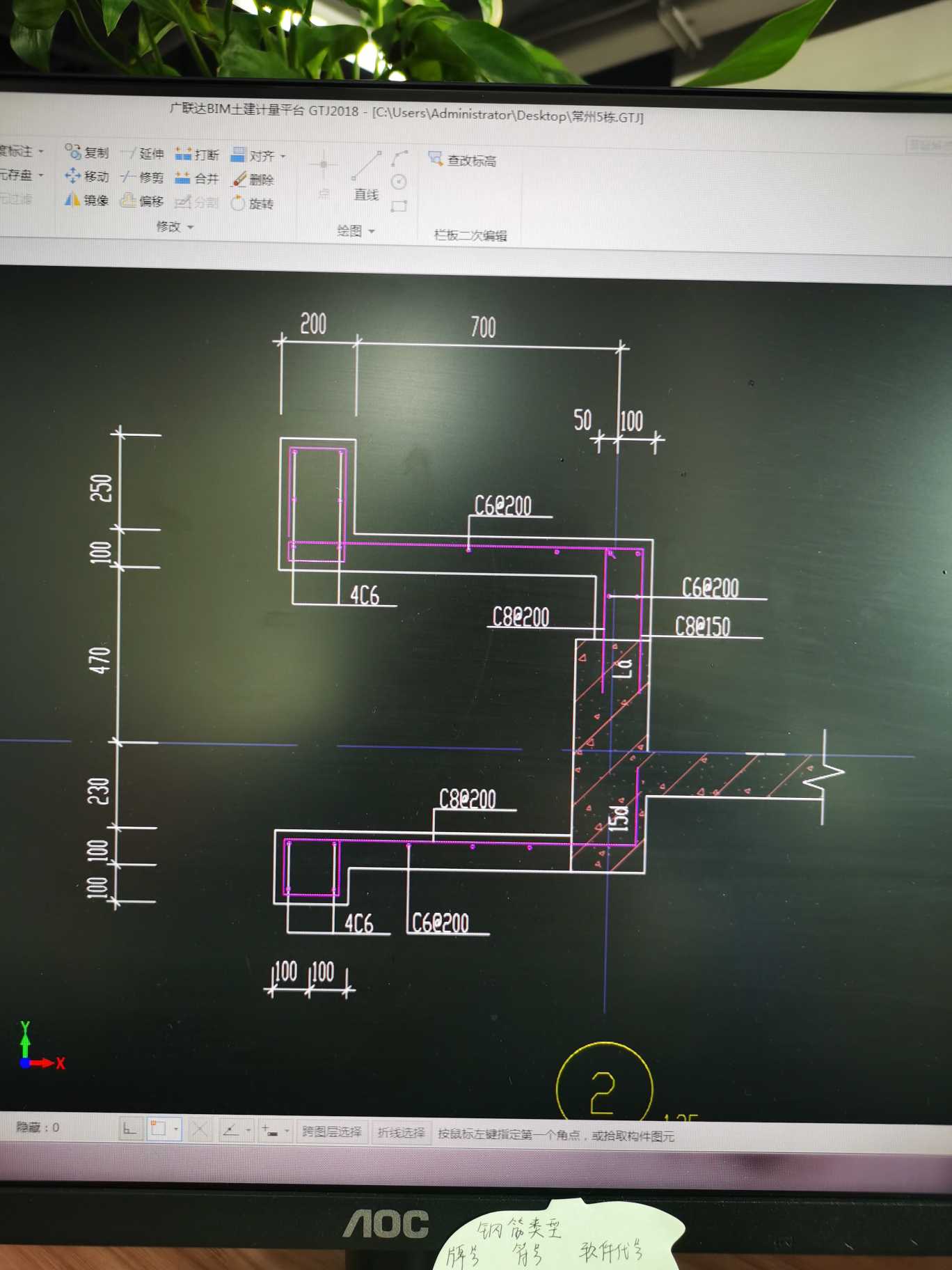The image size is (952, 1270).
Task: Expand the 修改 group dropdown
Action: click(x=190, y=228)
